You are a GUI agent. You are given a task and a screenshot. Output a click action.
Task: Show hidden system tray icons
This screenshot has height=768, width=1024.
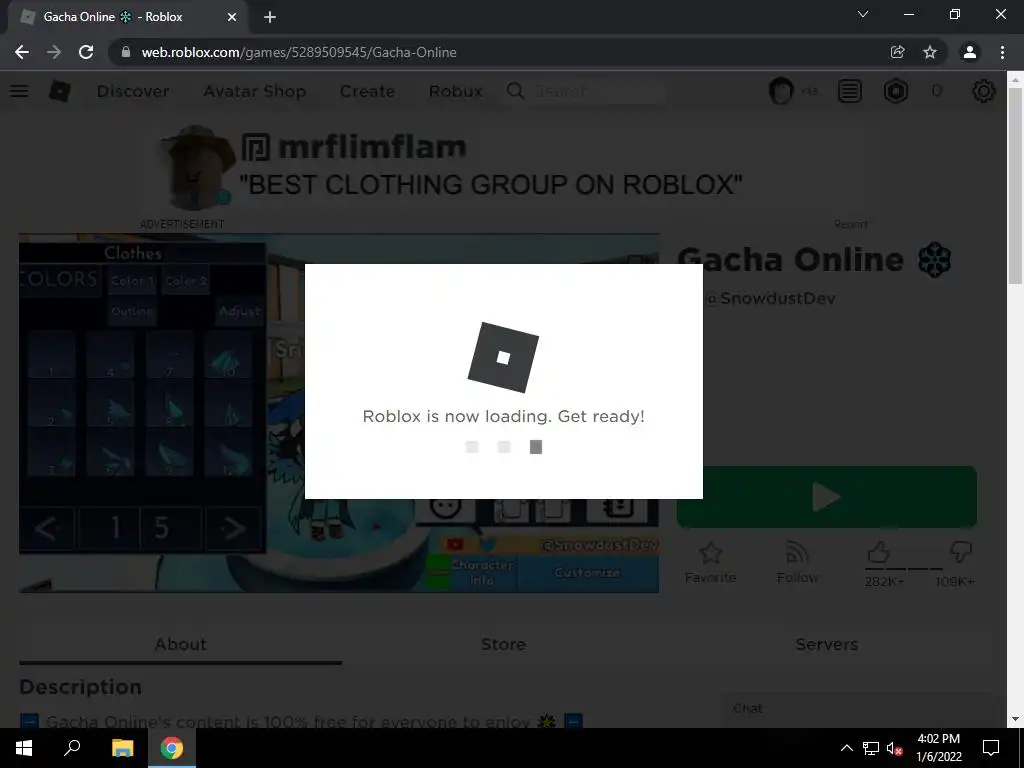tap(846, 748)
